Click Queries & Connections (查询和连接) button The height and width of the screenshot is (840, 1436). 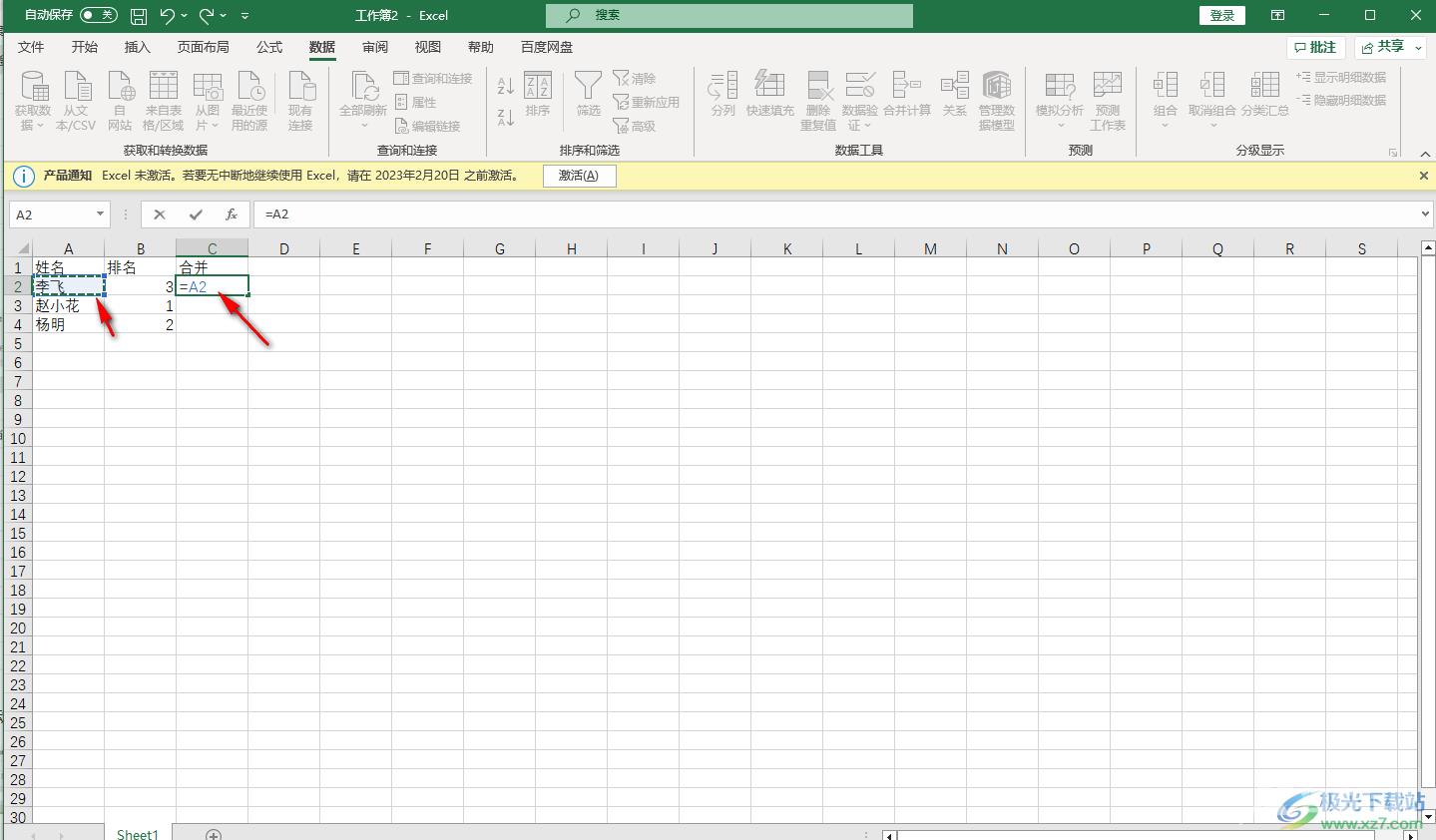[x=433, y=78]
